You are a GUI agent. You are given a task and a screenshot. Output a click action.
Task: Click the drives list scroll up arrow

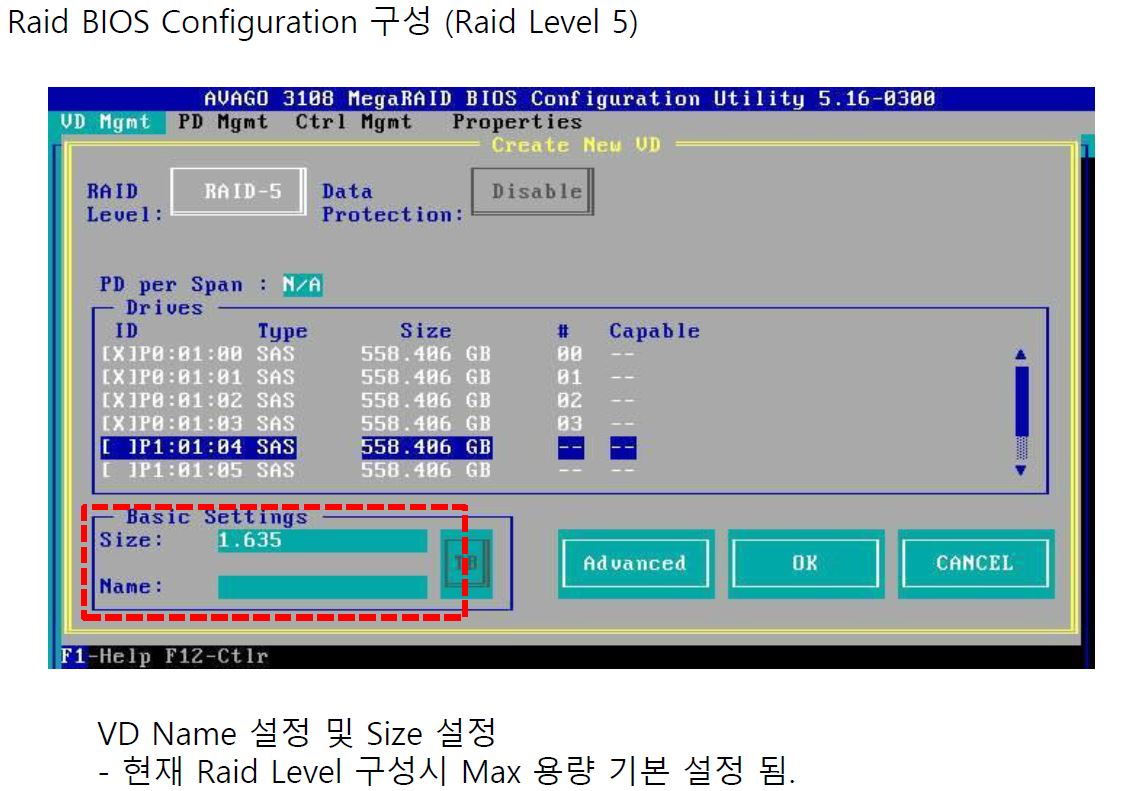[x=1020, y=354]
